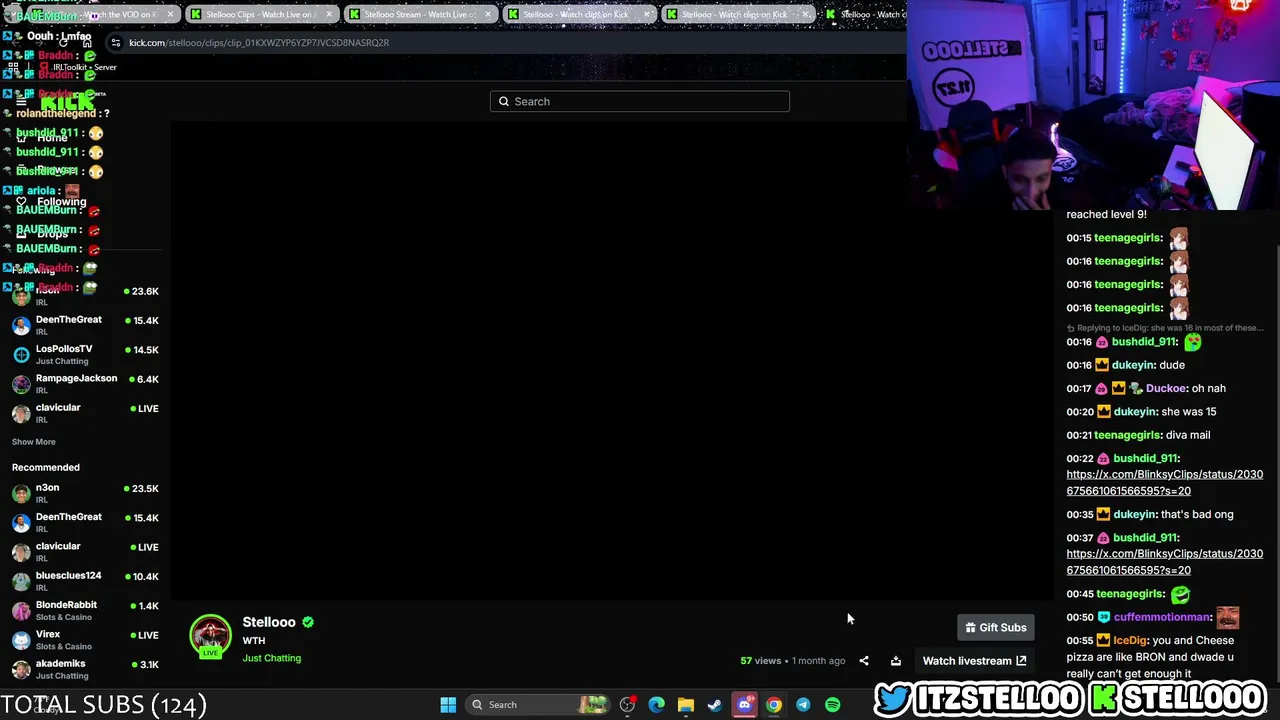Open RampageJackson channel in sidebar

coord(85,384)
